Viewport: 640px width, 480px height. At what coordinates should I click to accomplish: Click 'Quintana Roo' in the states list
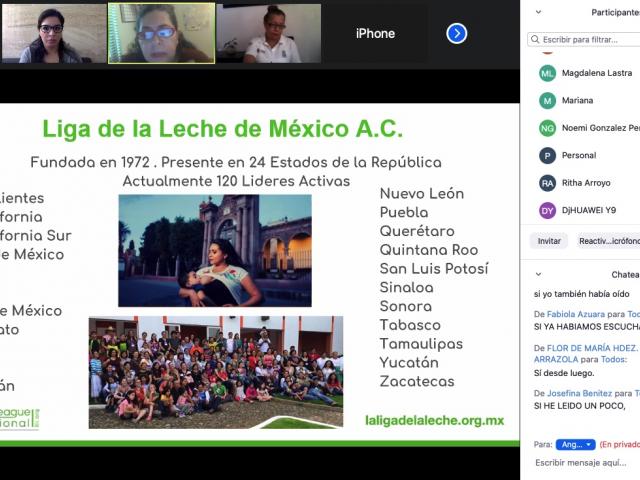[x=429, y=250]
